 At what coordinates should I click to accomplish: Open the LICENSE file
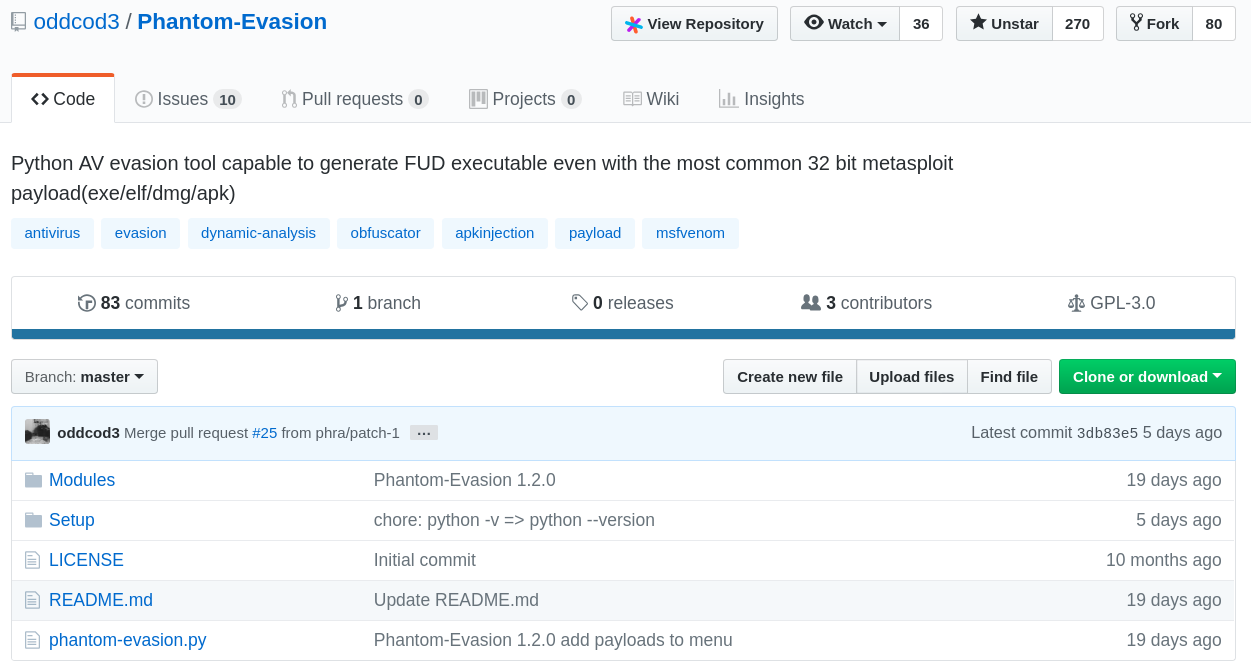(x=86, y=560)
